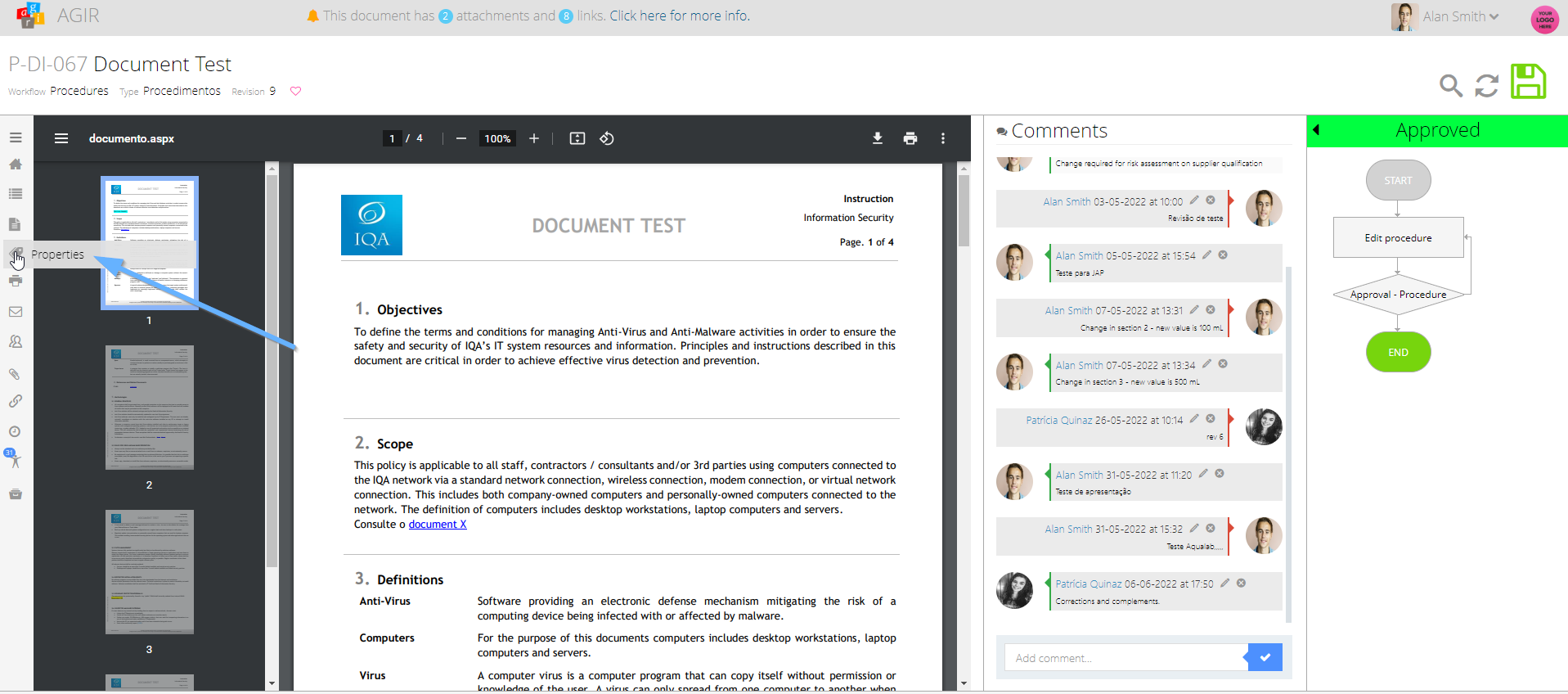1568x694 pixels.
Task: Edit Patrícia Quinaz 06-06-2022 comment
Action: click(1224, 584)
